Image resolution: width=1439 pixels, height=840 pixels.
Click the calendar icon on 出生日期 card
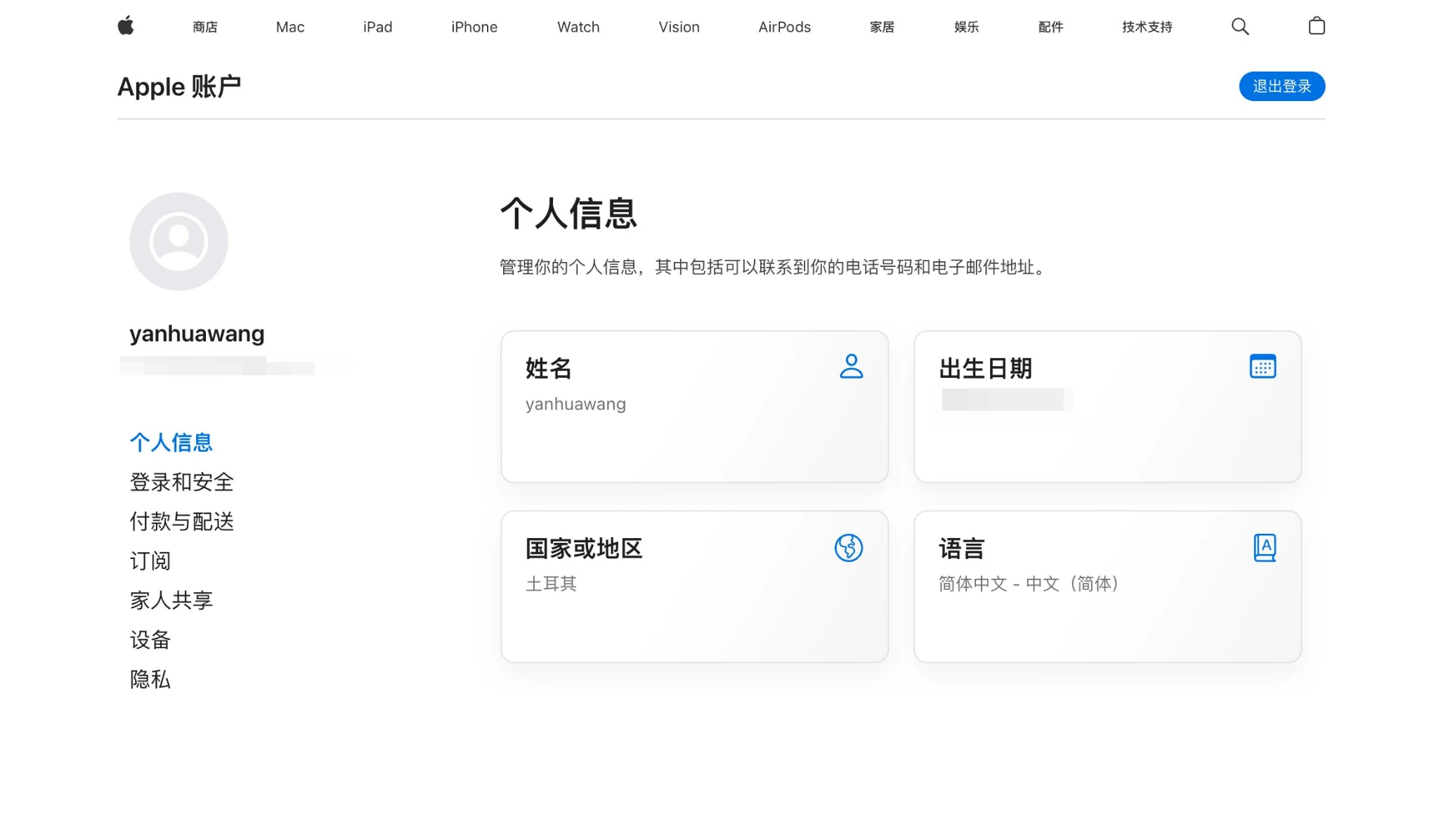point(1263,367)
